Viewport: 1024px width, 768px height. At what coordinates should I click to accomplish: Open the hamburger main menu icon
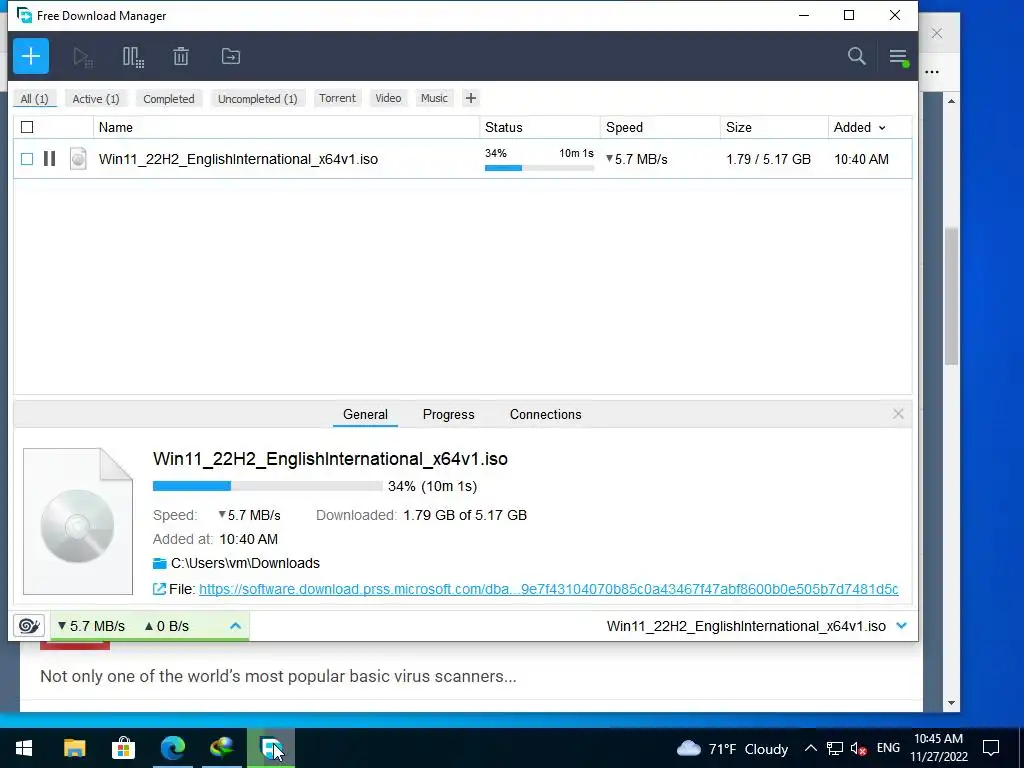coord(899,57)
